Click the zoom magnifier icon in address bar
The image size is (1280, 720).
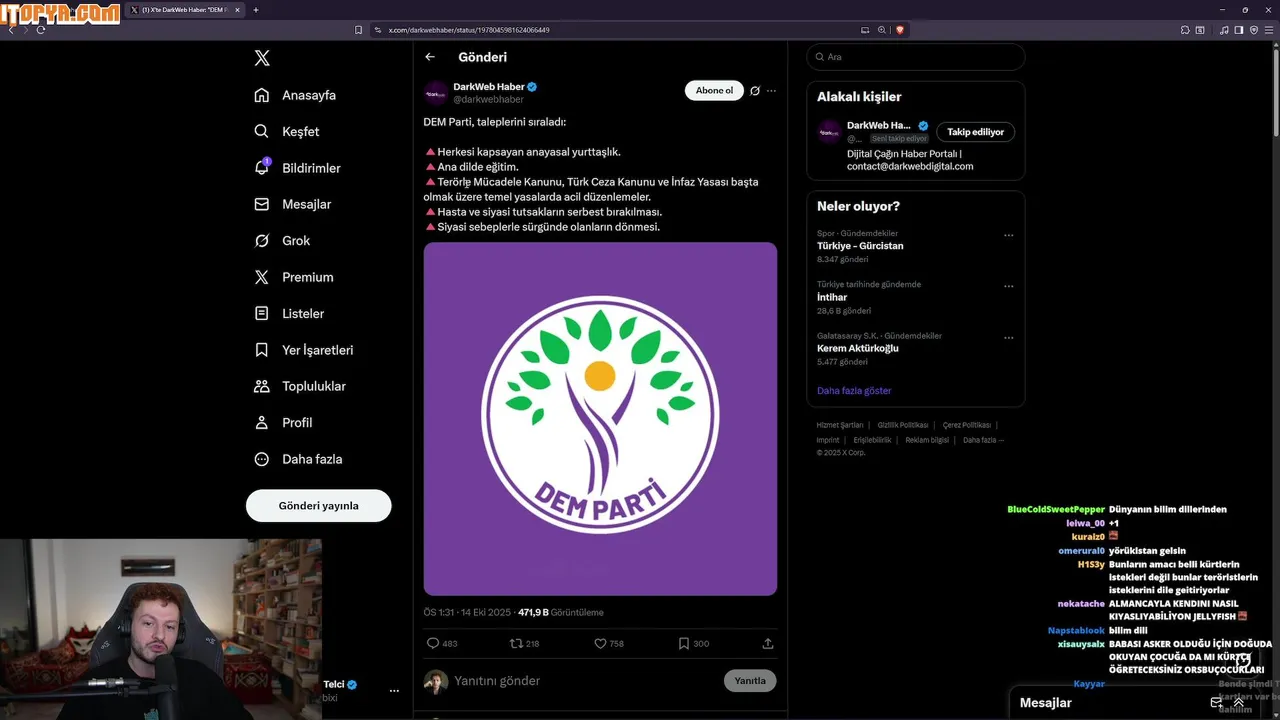pos(882,30)
